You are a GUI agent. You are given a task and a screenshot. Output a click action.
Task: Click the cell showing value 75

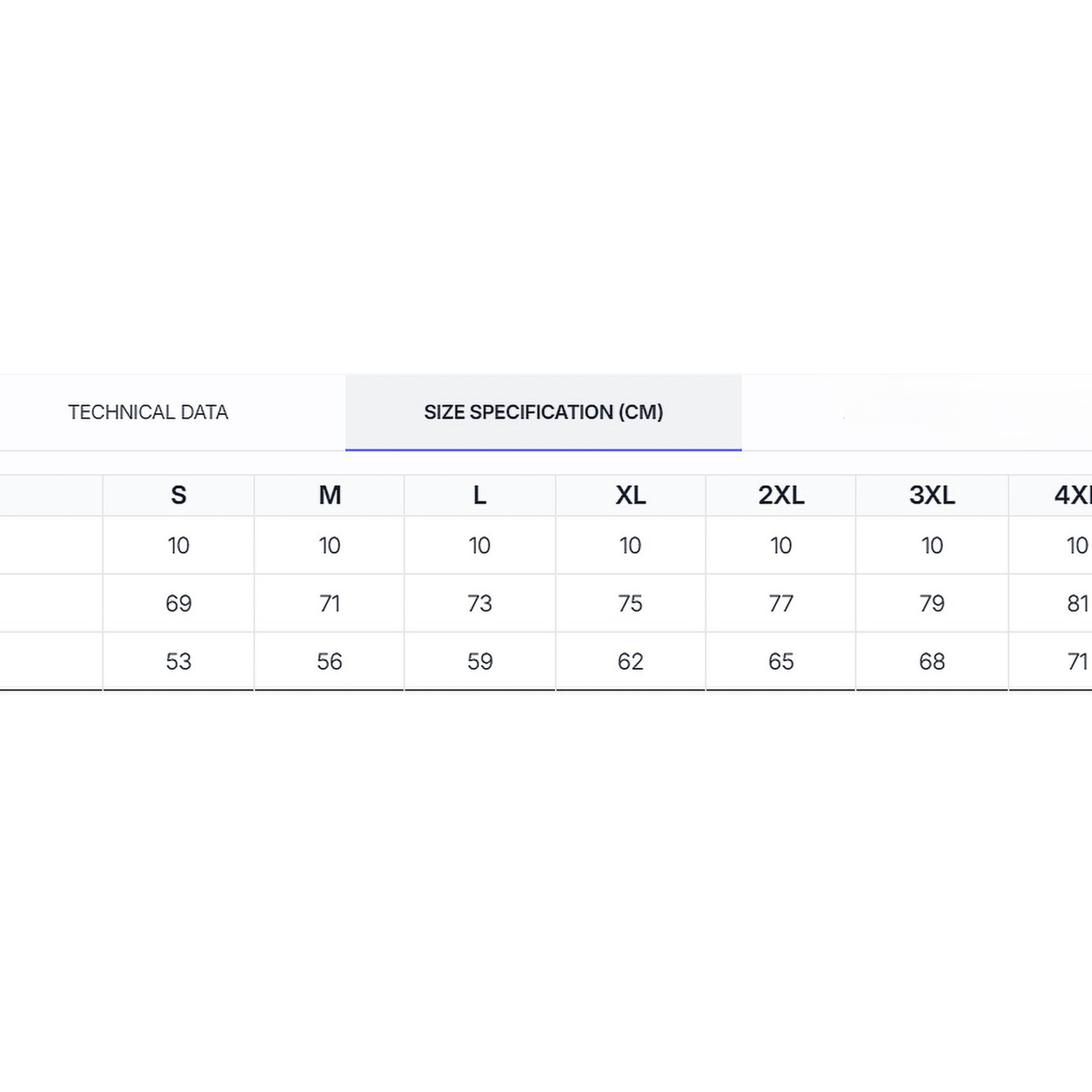630,604
